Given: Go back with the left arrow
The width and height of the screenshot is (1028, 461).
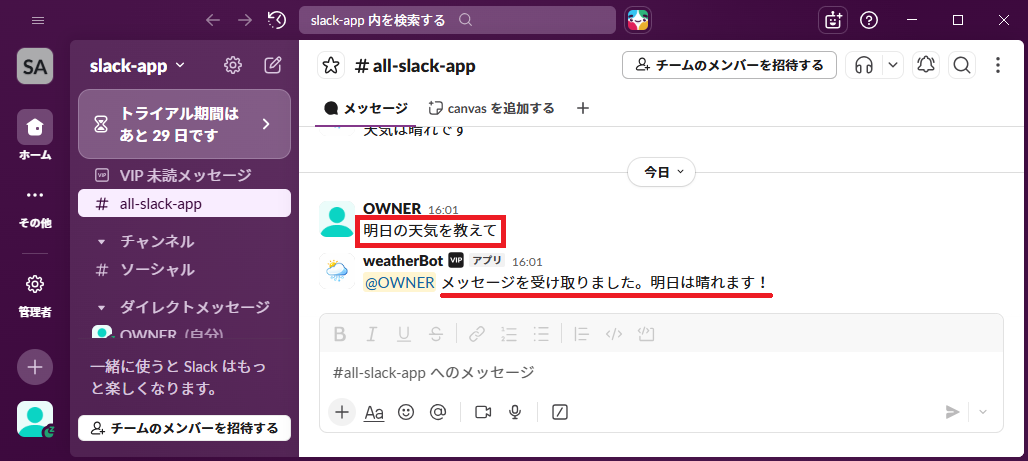Looking at the screenshot, I should 213,20.
